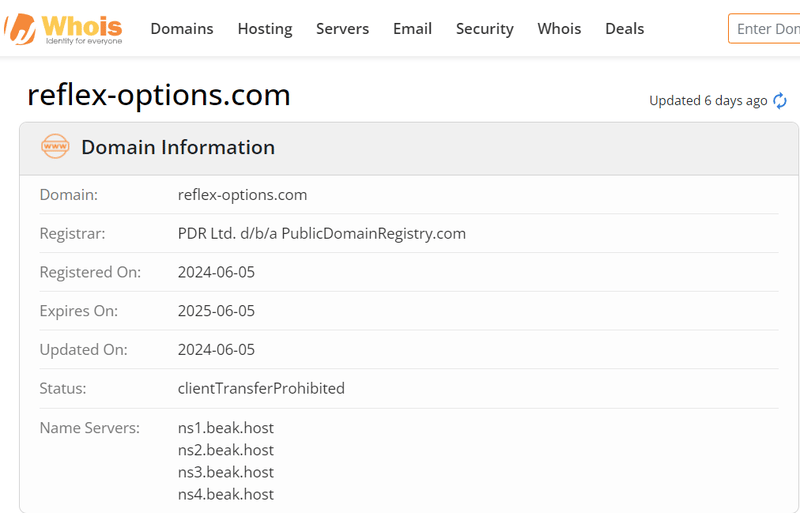Click the Updated 6 days ago text
This screenshot has width=800, height=513.
(708, 101)
